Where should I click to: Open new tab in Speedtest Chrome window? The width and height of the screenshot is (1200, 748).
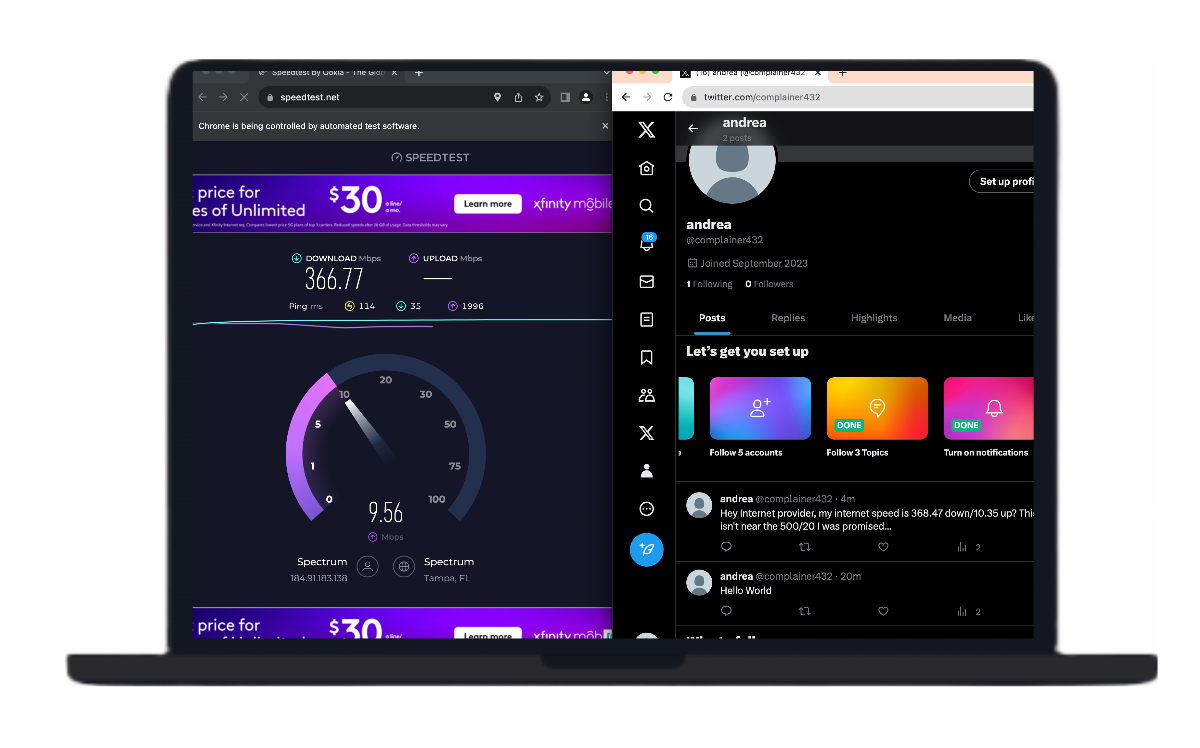[x=419, y=72]
